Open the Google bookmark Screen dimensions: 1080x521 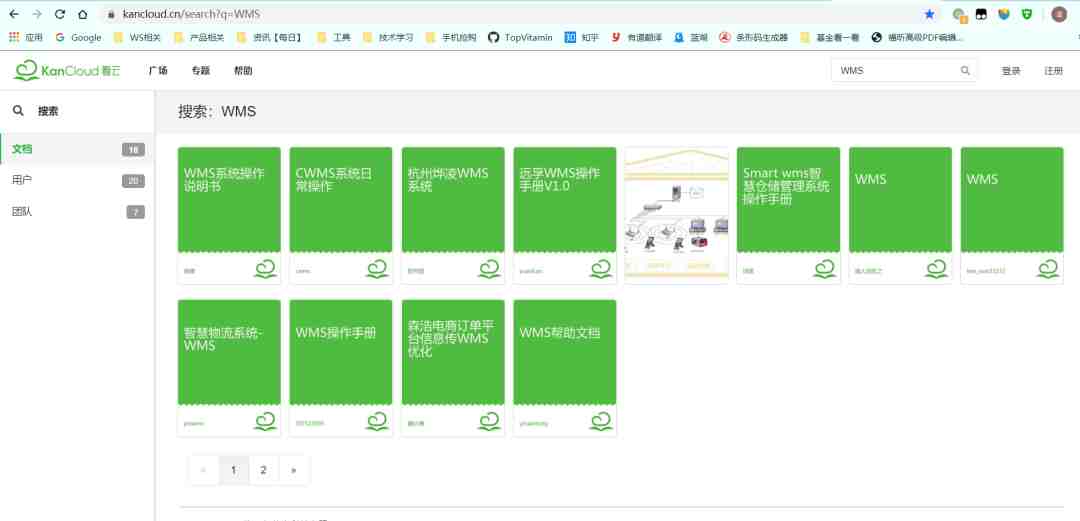tap(78, 37)
